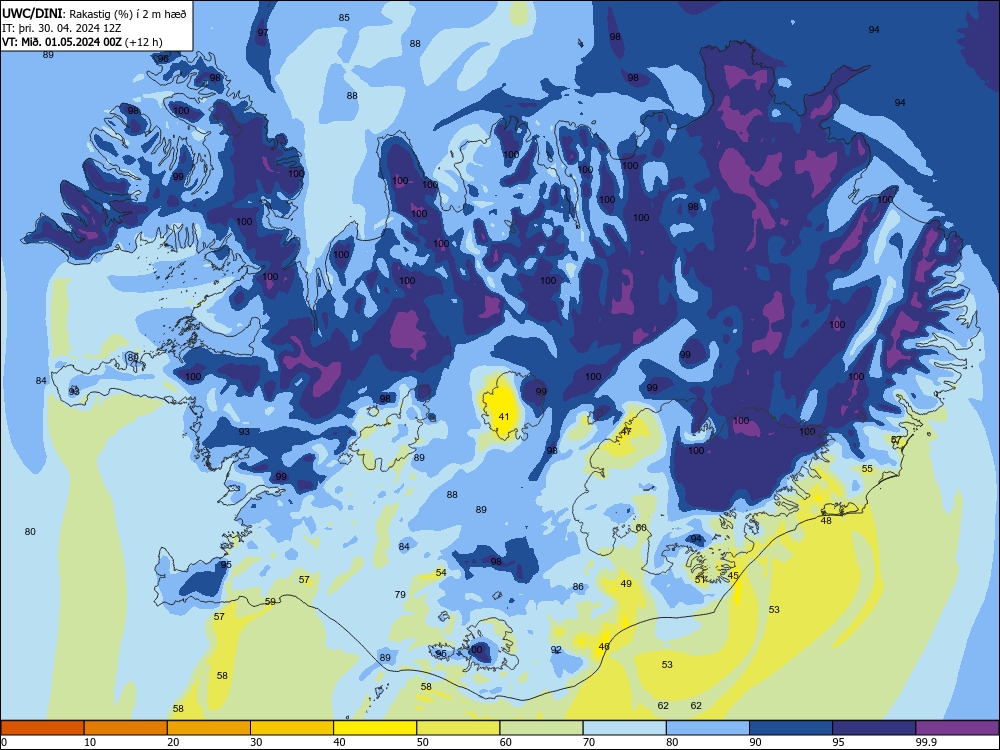Click the "49" humidity value on map

point(626,584)
